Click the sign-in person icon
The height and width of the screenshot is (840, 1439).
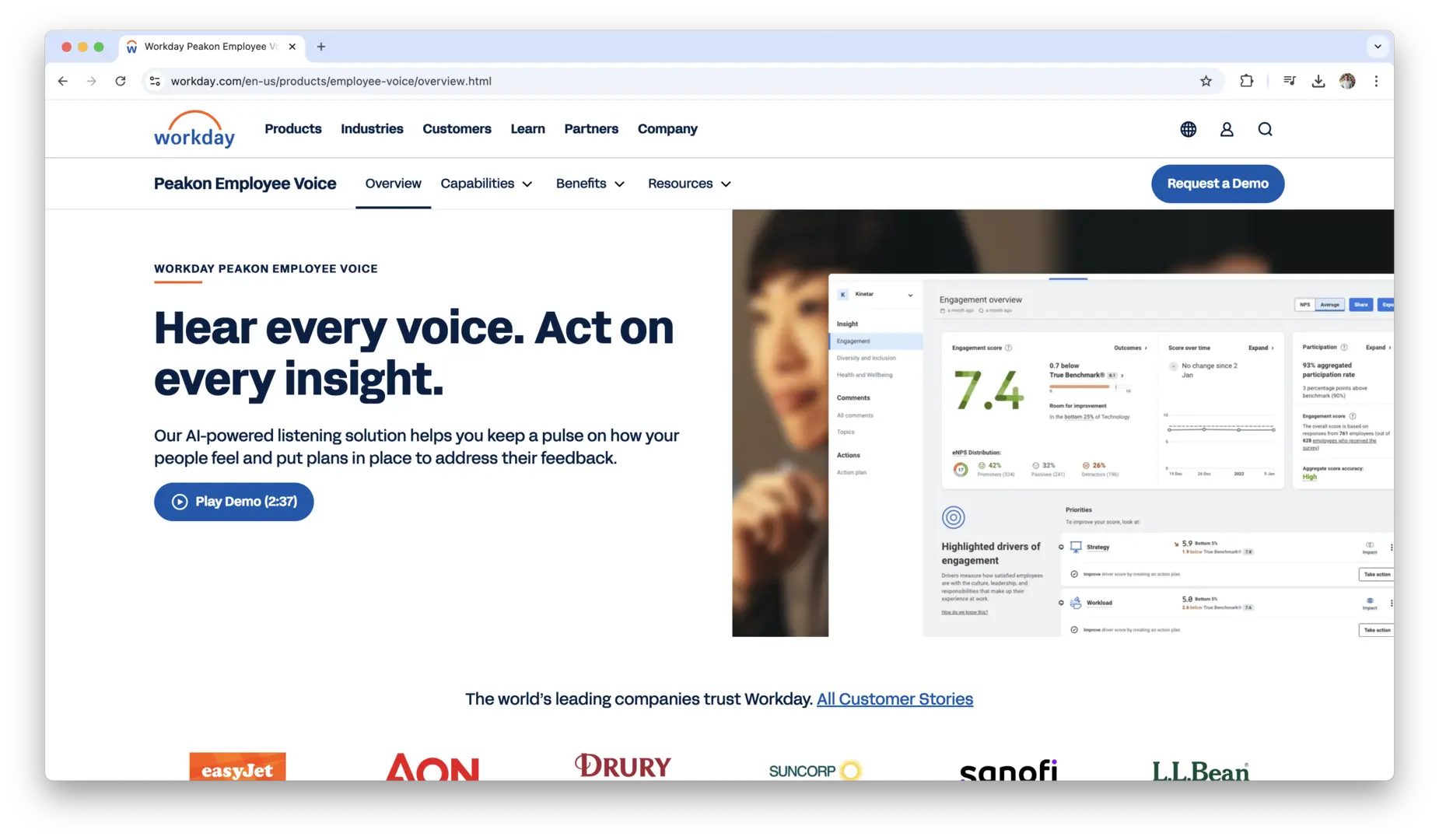[x=1227, y=129]
